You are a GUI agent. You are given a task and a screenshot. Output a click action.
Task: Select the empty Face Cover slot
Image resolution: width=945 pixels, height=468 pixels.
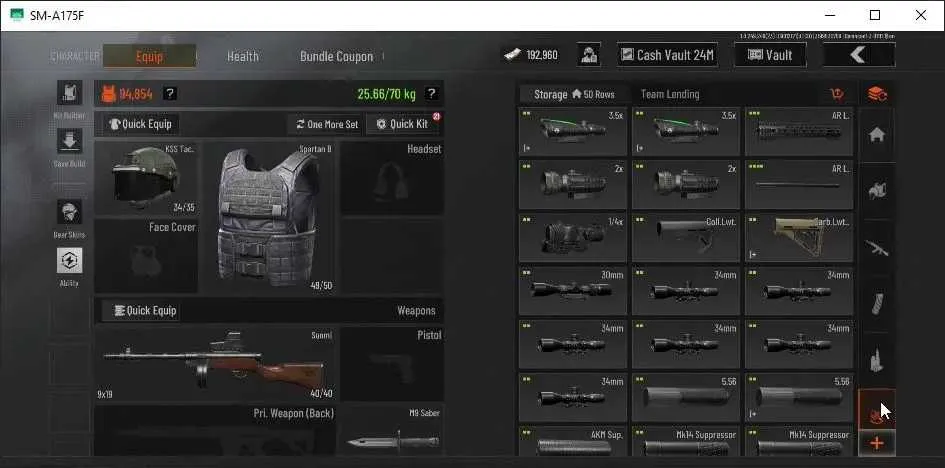pyautogui.click(x=146, y=256)
